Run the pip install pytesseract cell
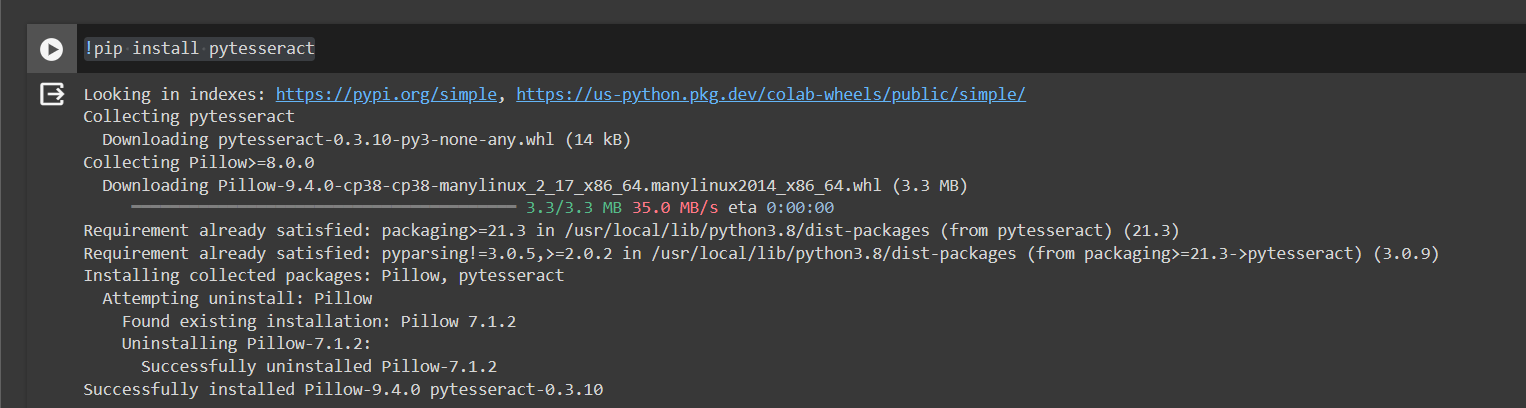The width and height of the screenshot is (1526, 408). coord(51,49)
